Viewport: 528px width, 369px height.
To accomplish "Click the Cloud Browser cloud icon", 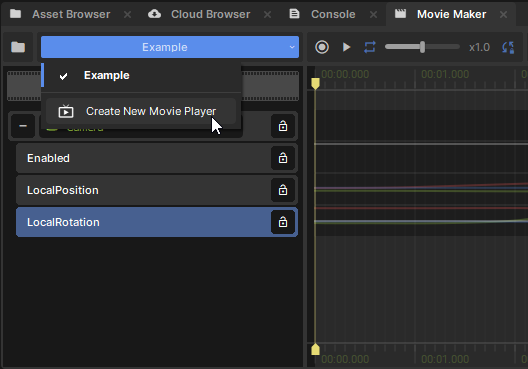I will 155,14.
